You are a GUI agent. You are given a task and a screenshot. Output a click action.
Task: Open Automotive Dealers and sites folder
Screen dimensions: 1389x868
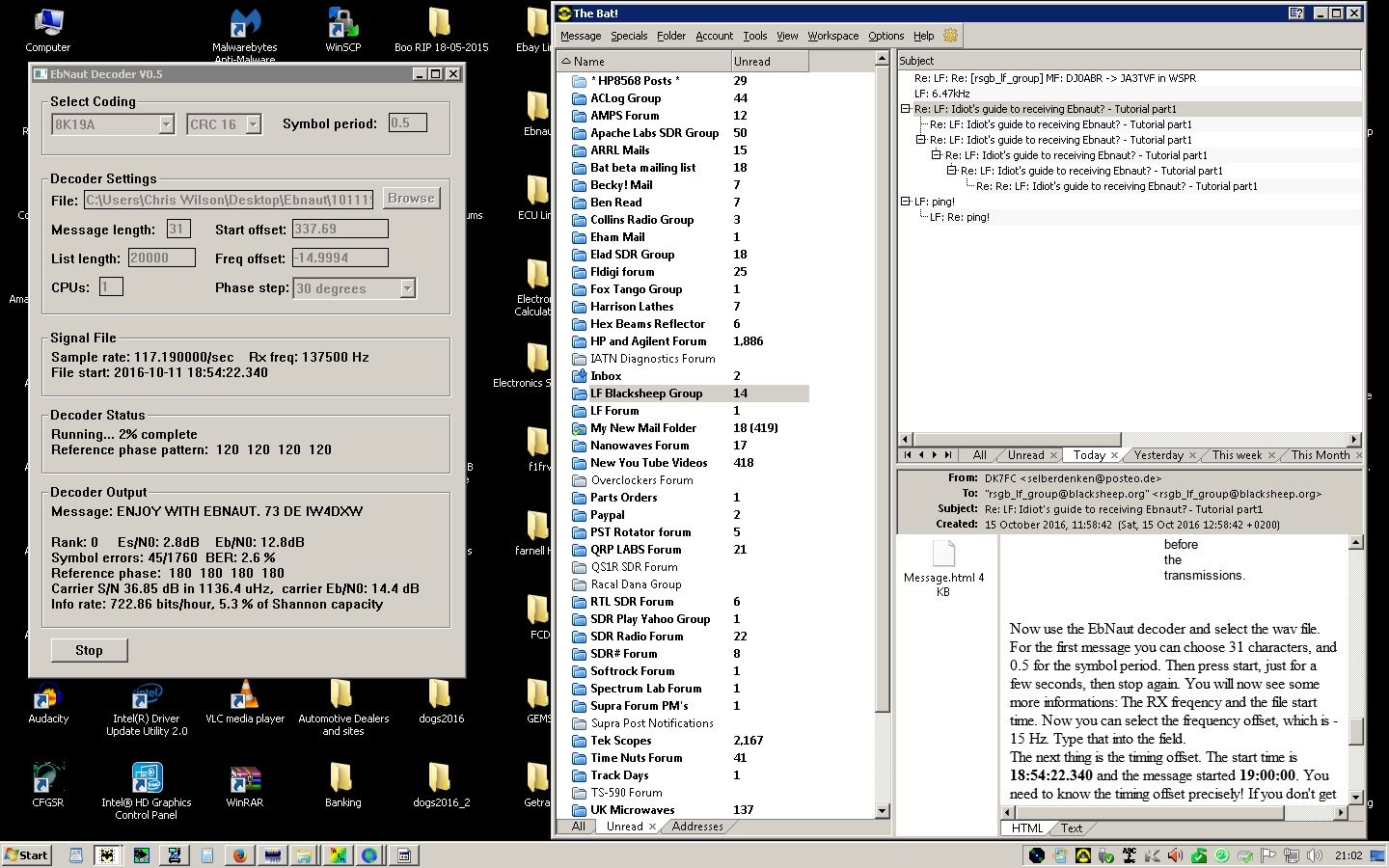343,709
